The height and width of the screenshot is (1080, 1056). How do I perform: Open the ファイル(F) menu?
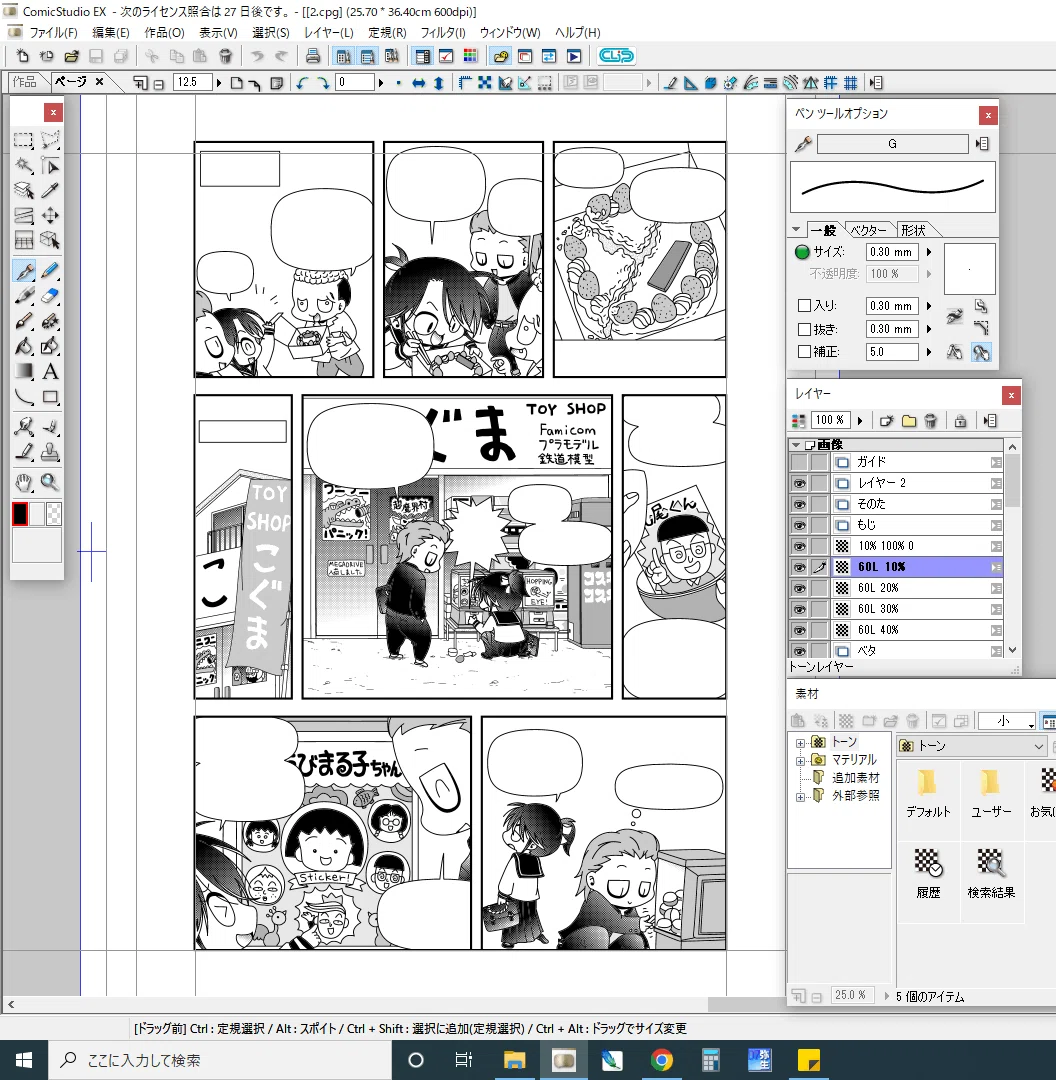[x=54, y=32]
